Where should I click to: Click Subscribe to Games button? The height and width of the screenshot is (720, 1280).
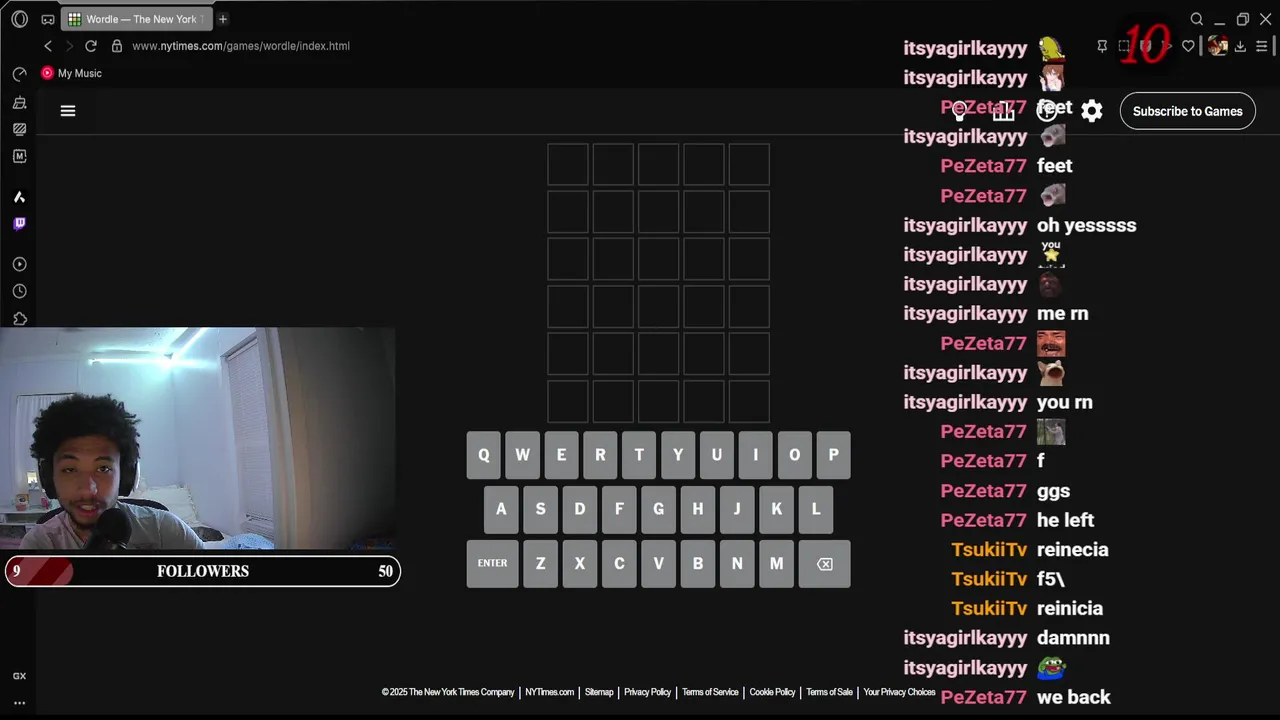tap(1187, 111)
